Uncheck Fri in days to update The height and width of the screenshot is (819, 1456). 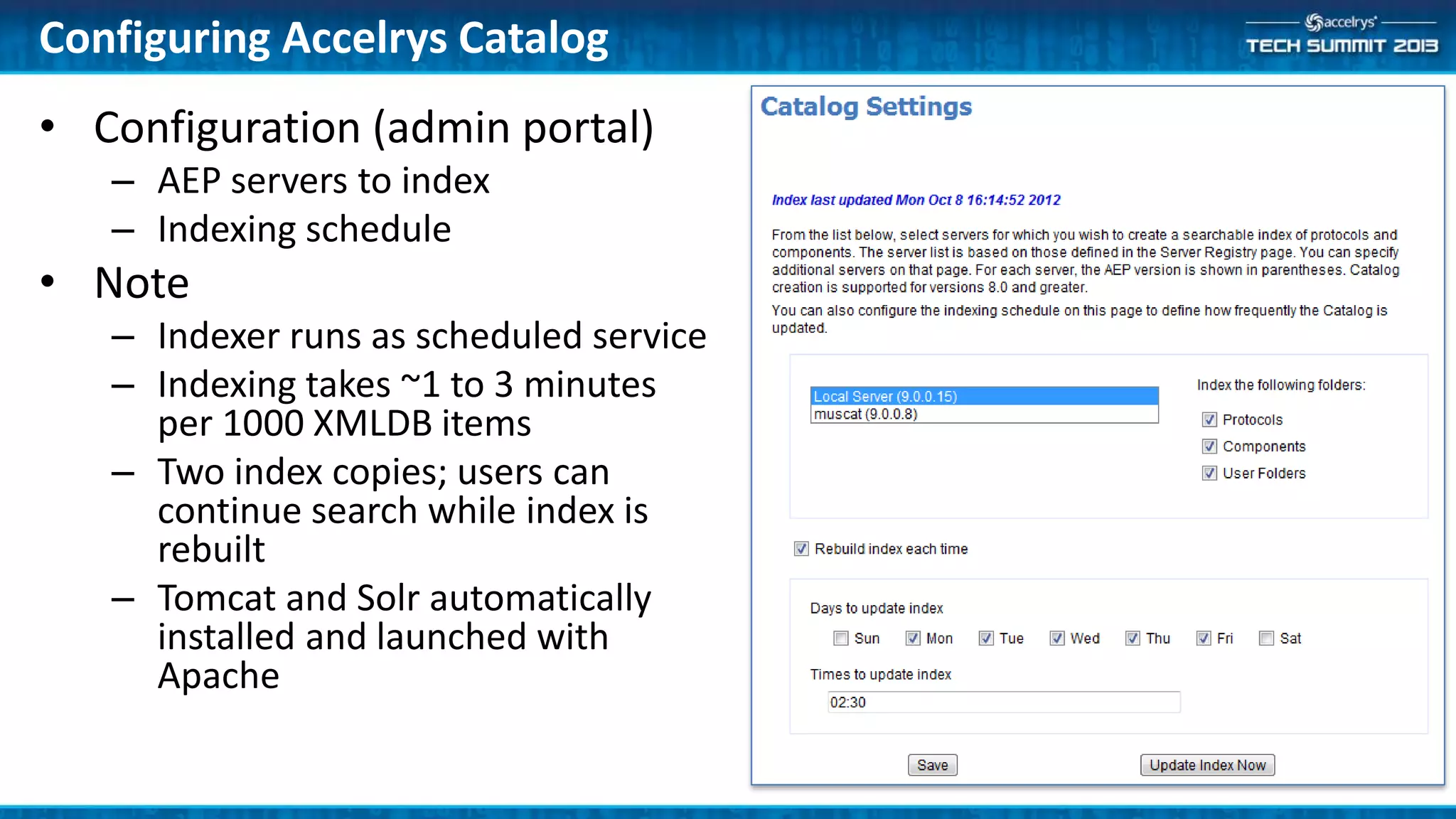pos(1204,638)
